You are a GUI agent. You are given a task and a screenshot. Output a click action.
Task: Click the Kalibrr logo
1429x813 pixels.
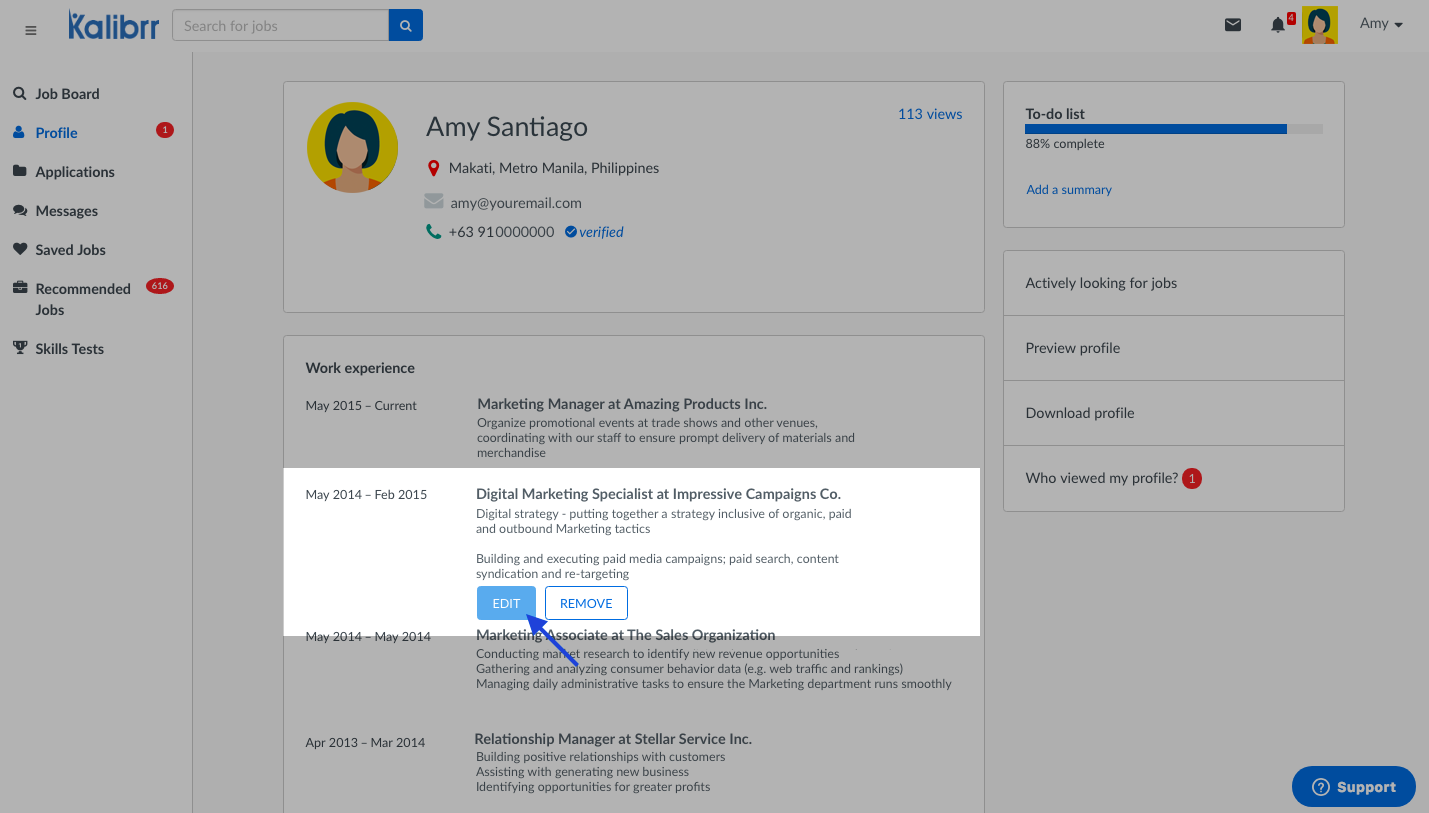114,26
